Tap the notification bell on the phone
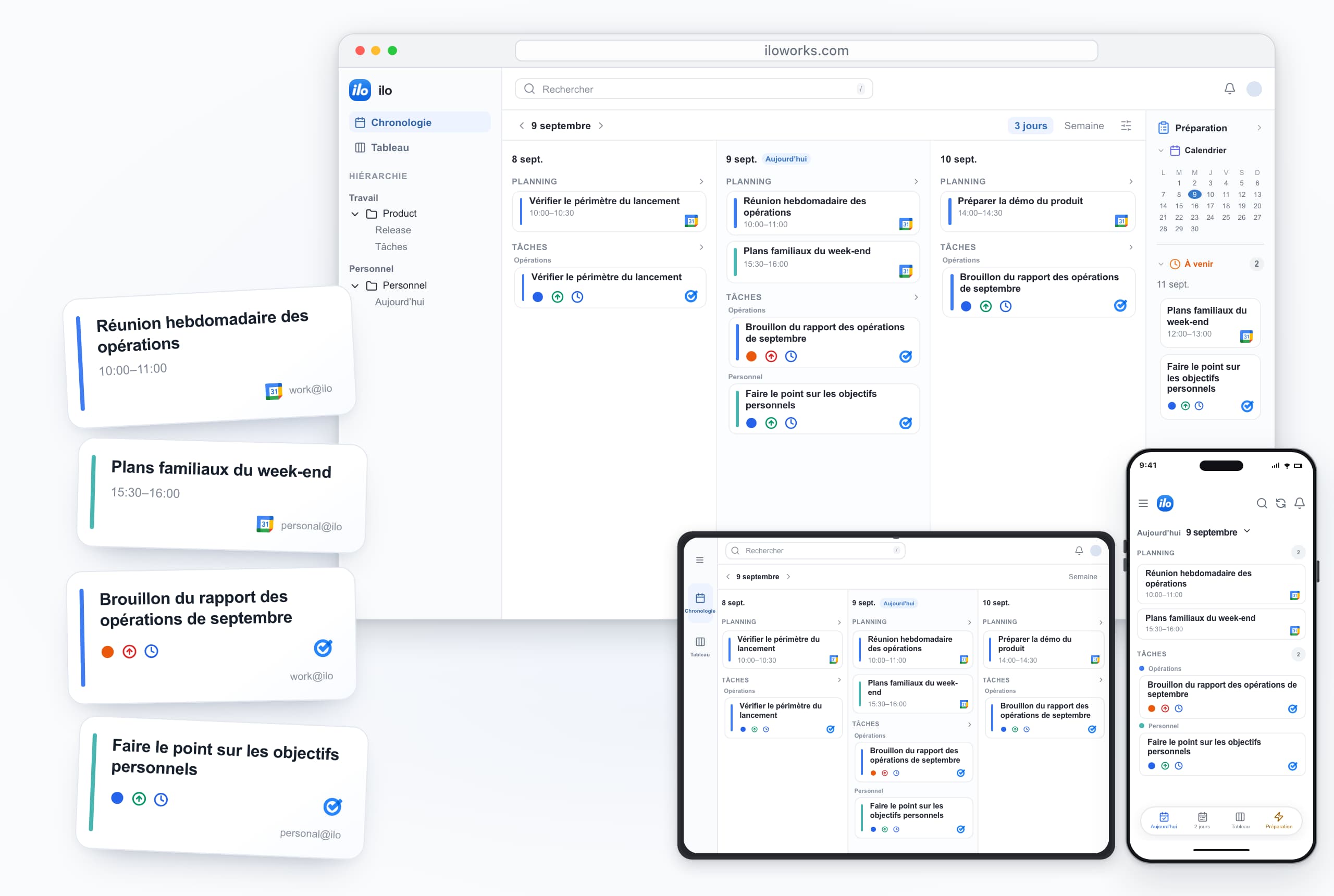Viewport: 1334px width, 896px height. [x=1300, y=503]
